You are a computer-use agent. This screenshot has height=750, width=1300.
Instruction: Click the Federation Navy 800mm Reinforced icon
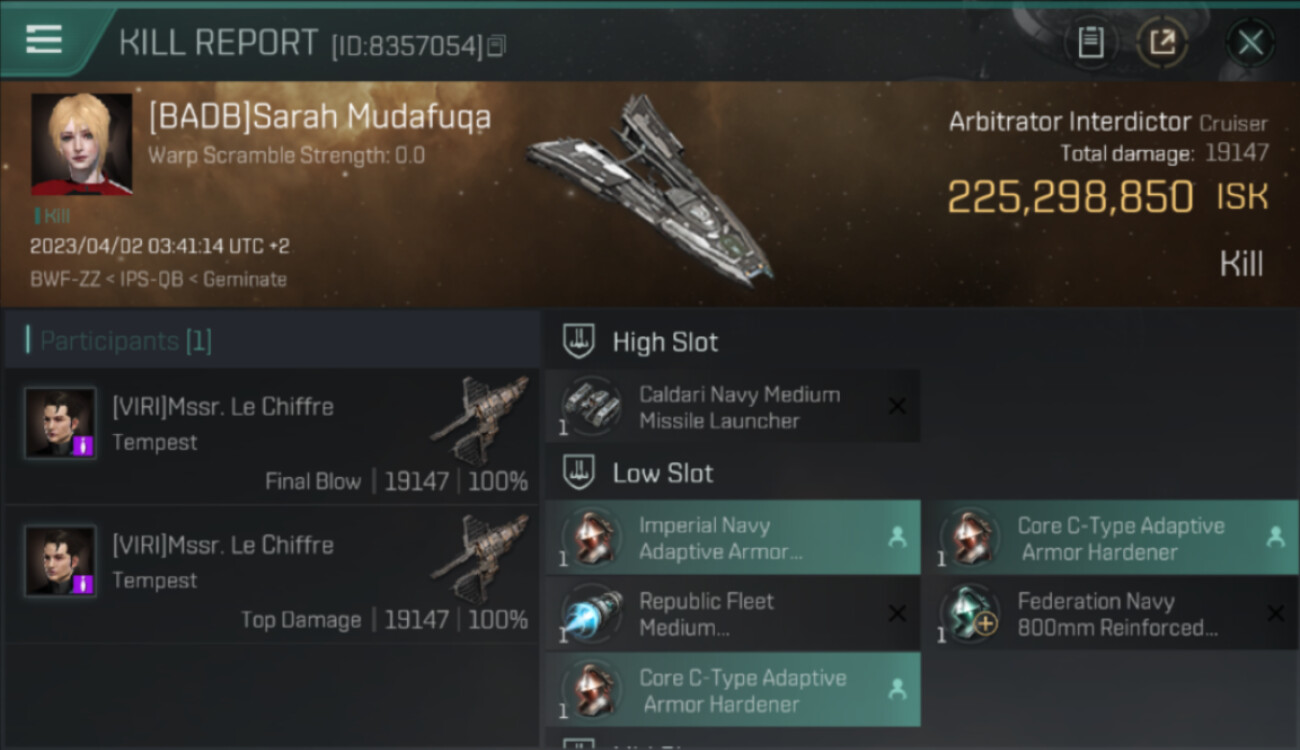tap(970, 614)
